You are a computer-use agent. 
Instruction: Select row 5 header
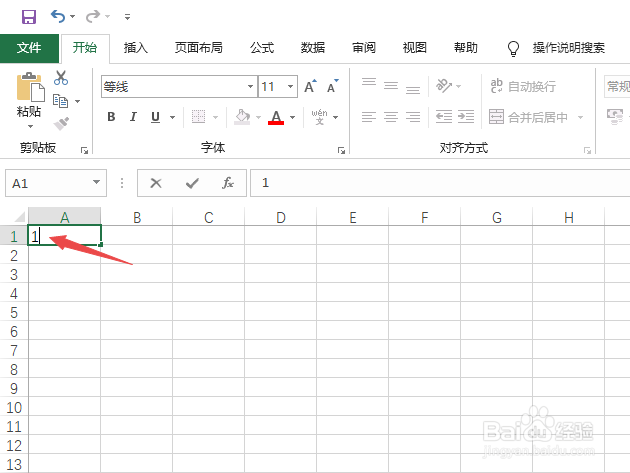click(14, 312)
